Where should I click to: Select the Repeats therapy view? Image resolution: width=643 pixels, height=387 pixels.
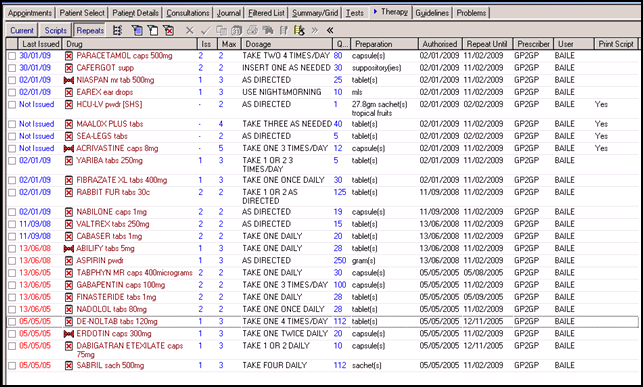(x=90, y=31)
